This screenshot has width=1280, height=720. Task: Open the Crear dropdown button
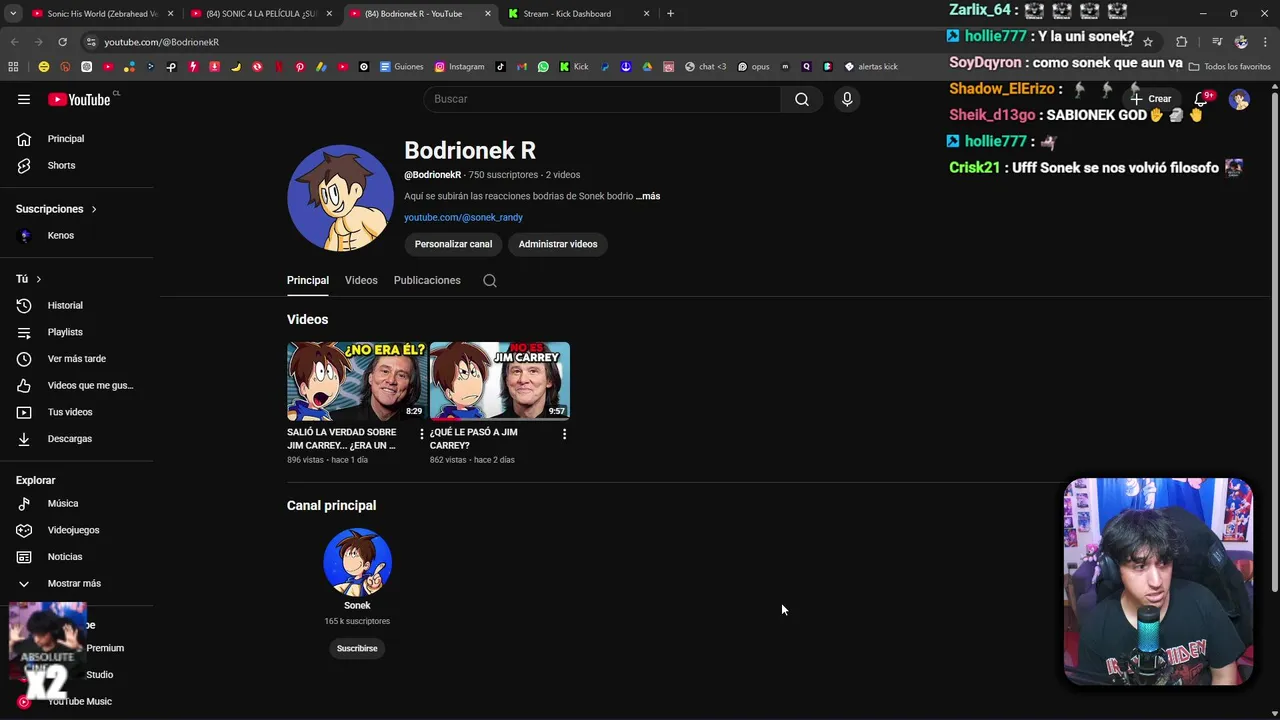pyautogui.click(x=1150, y=99)
